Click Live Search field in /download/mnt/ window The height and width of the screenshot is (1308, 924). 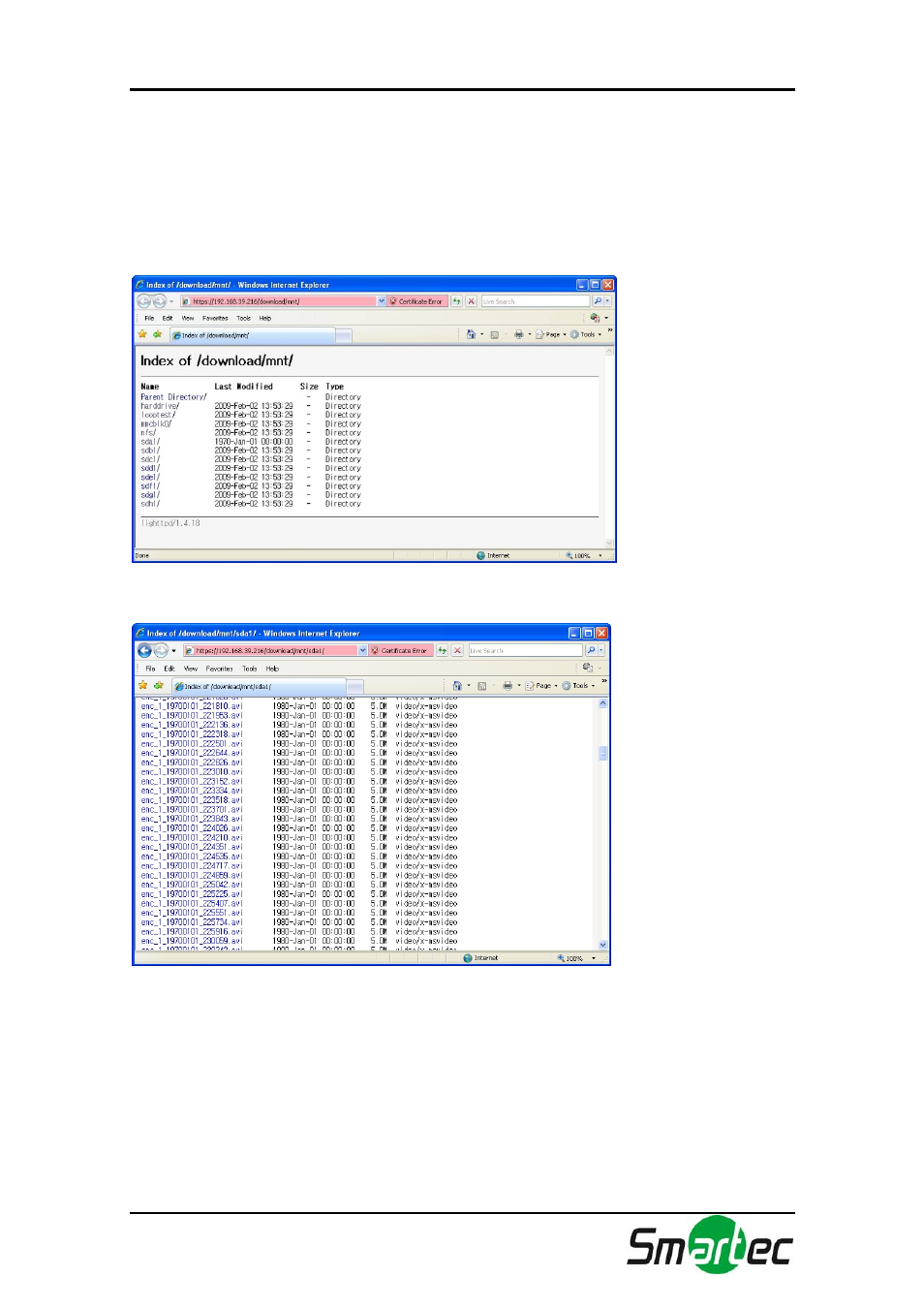(536, 301)
